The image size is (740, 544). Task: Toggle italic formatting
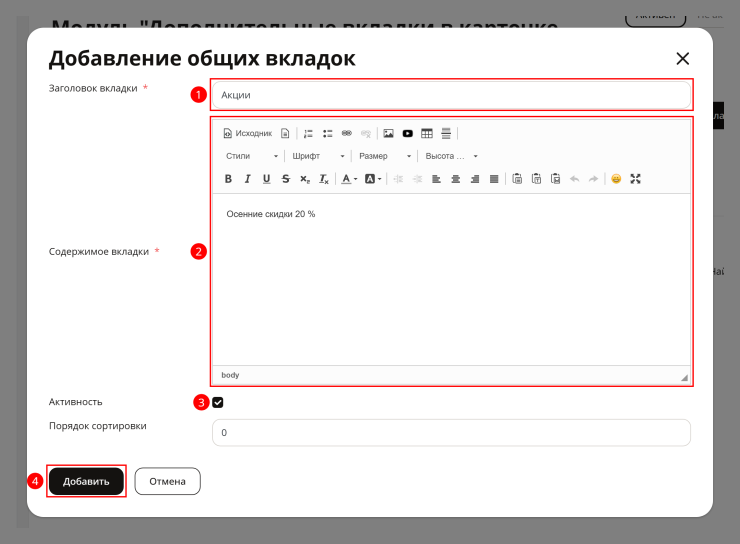(x=247, y=179)
